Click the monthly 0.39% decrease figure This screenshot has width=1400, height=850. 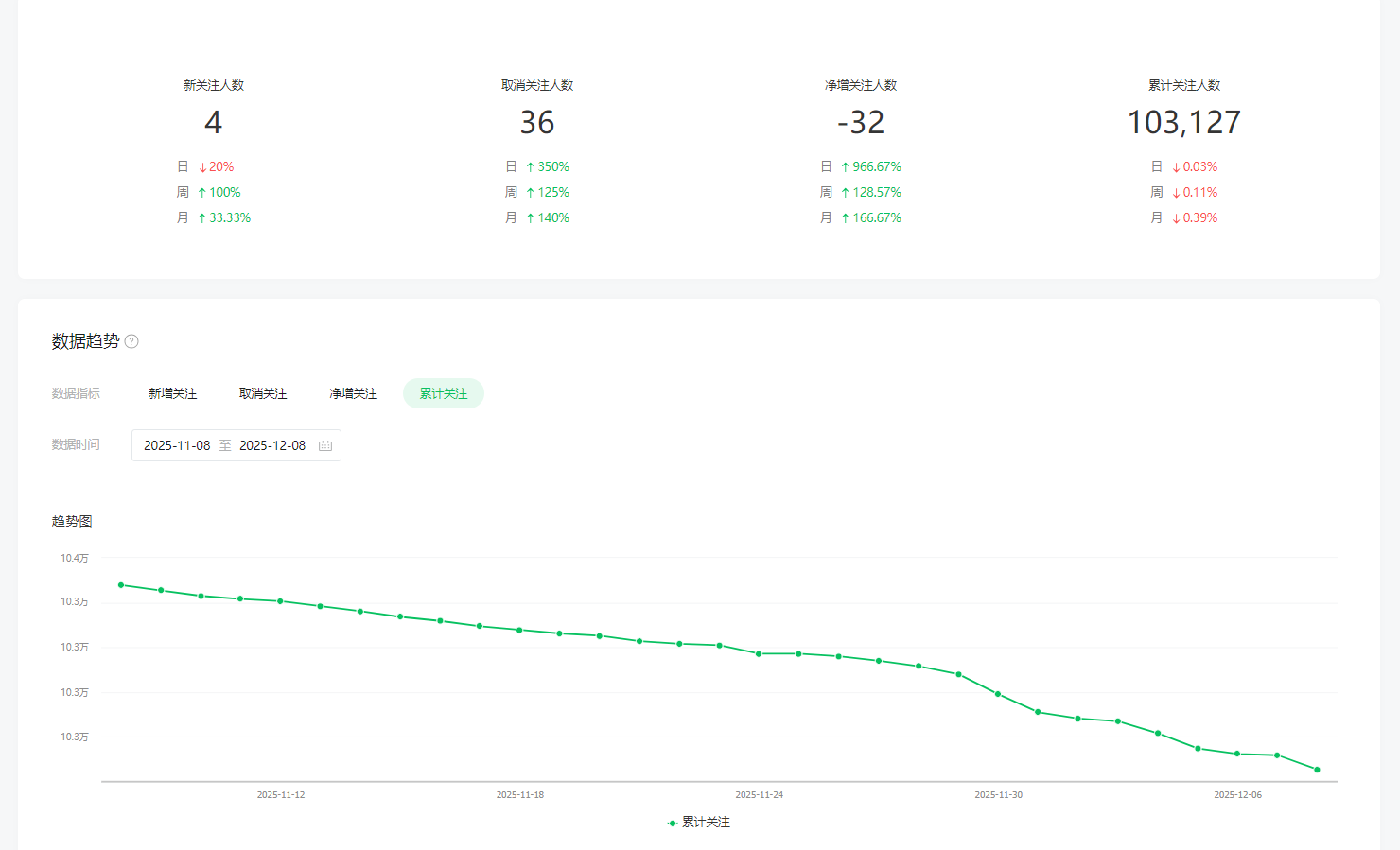(1199, 217)
